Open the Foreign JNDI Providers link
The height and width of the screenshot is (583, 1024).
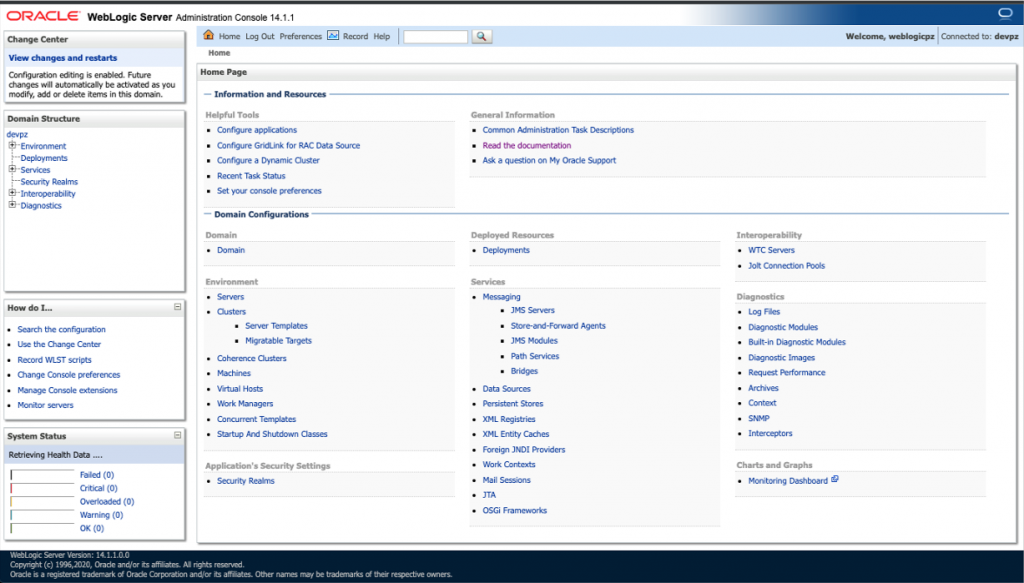point(524,450)
